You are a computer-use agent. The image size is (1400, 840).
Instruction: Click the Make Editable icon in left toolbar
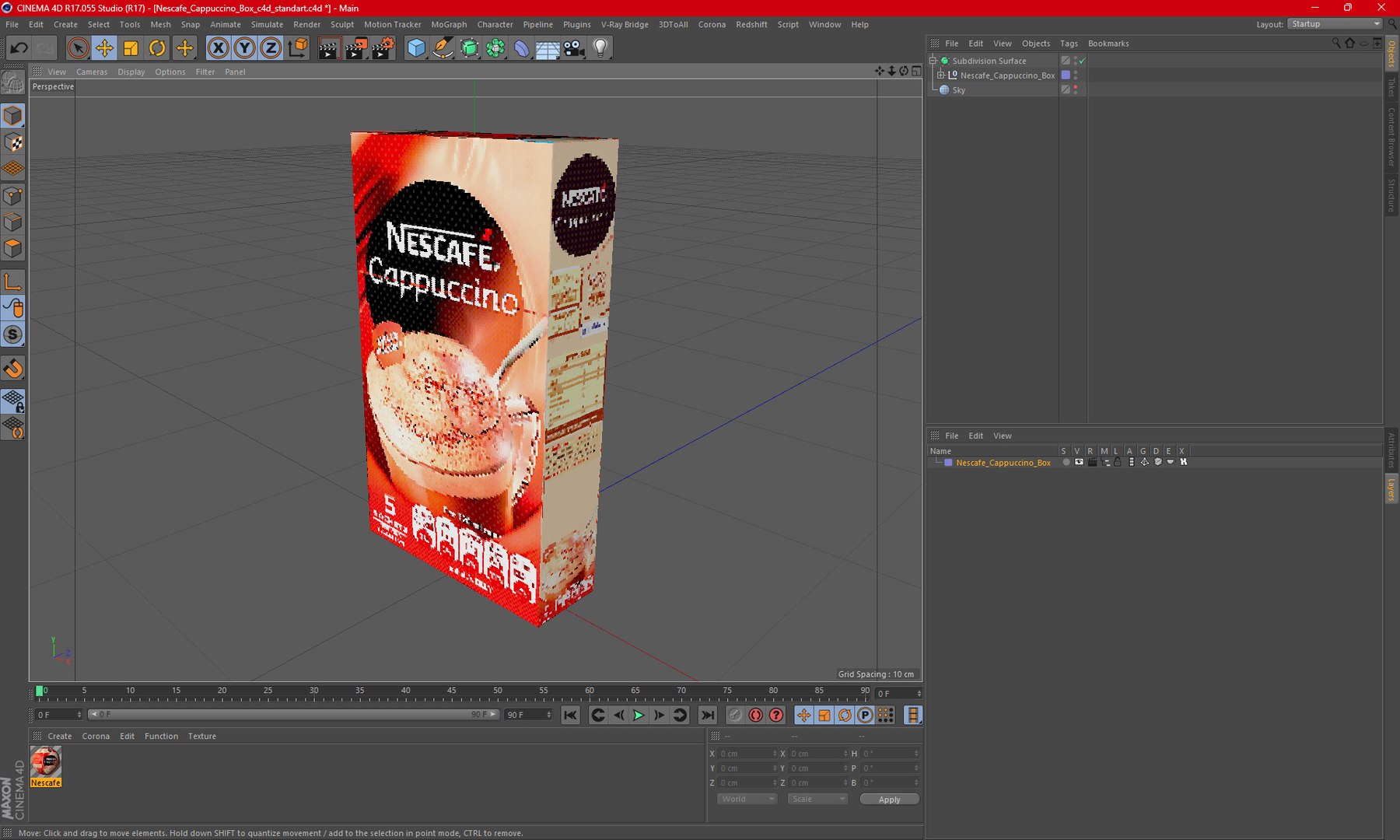tap(13, 82)
